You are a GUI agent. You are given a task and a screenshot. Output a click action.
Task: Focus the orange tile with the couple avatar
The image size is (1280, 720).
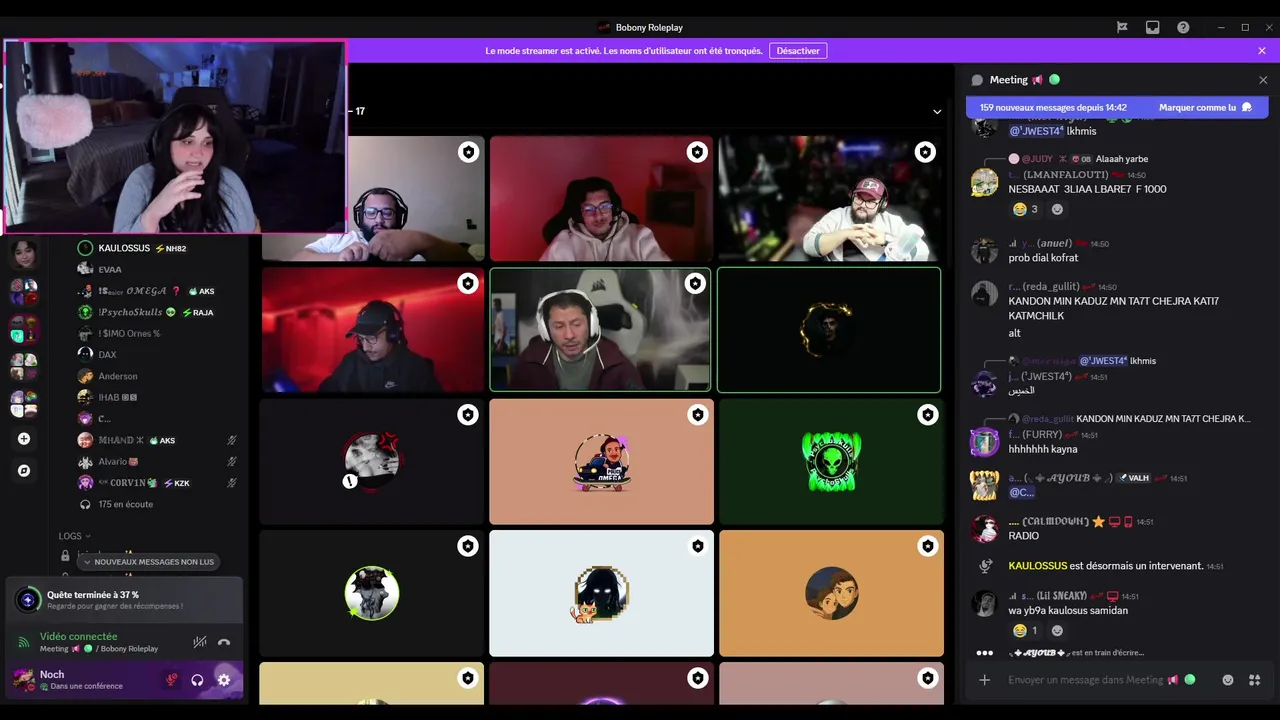pos(831,594)
